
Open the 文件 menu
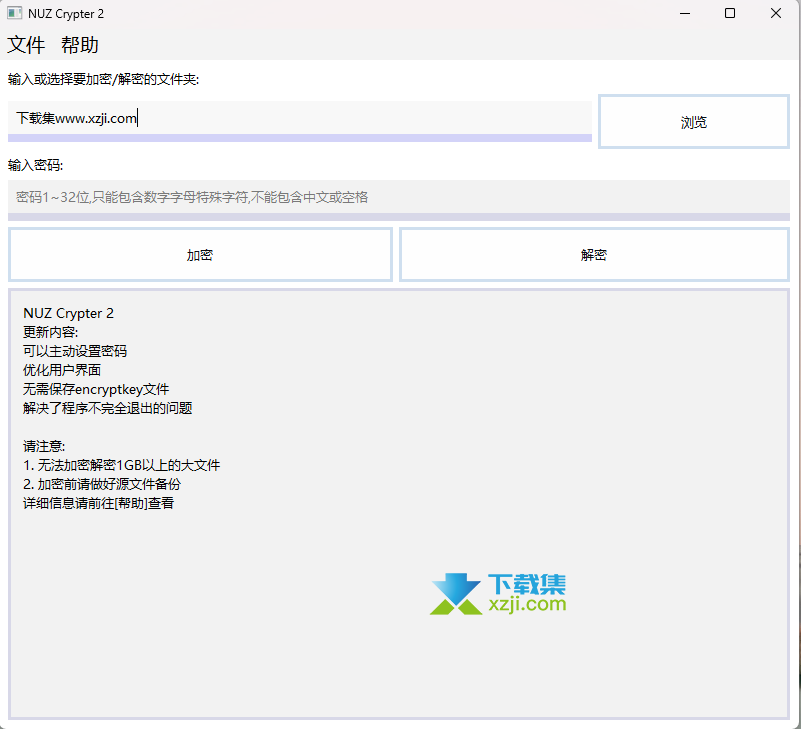pos(26,45)
